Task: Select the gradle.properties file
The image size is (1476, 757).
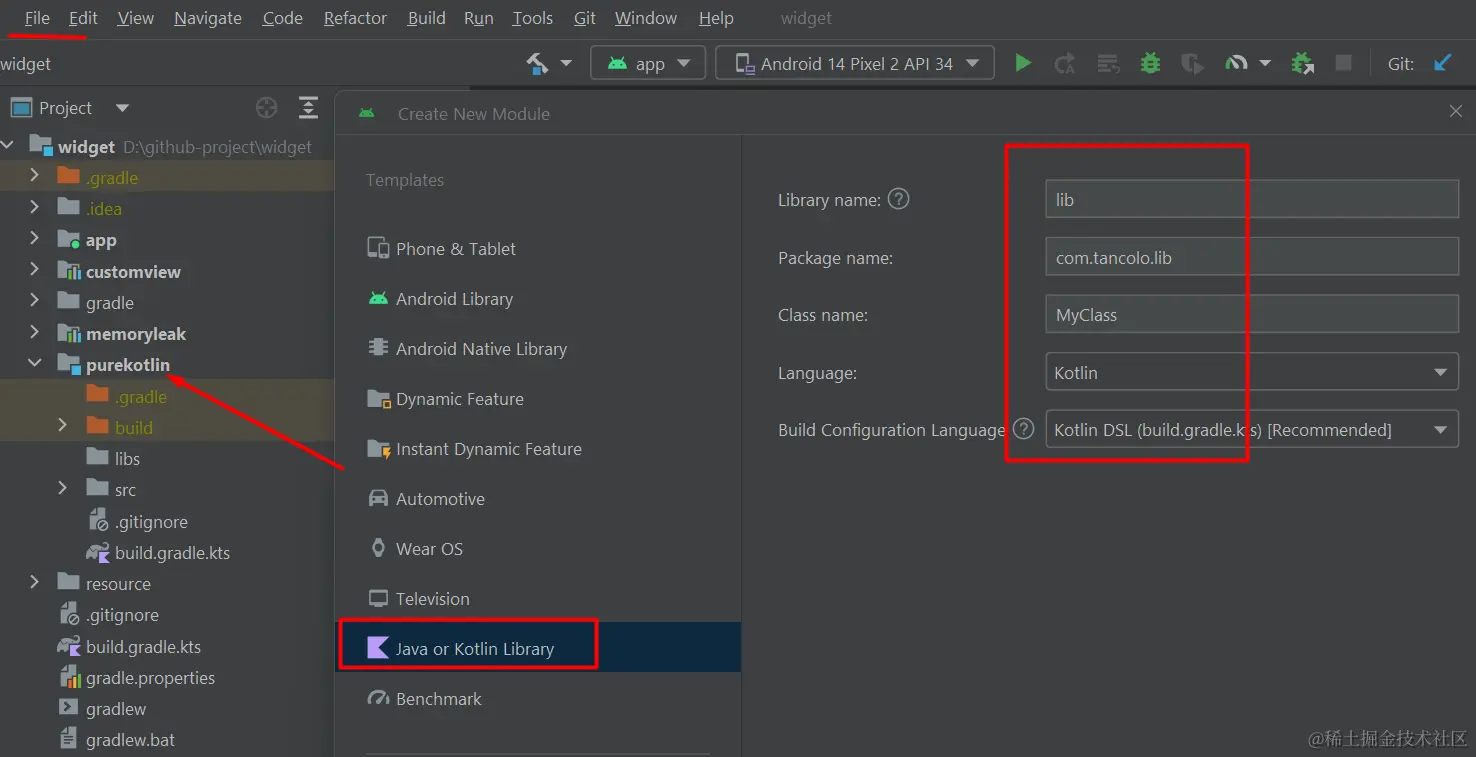Action: tap(150, 677)
